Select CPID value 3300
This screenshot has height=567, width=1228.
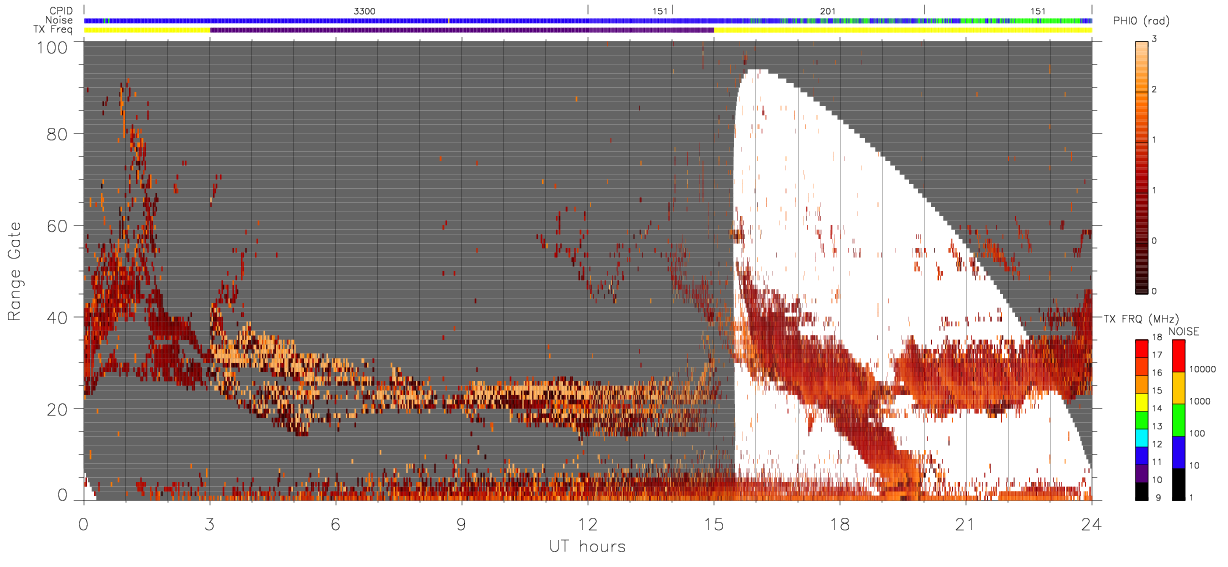(x=365, y=11)
